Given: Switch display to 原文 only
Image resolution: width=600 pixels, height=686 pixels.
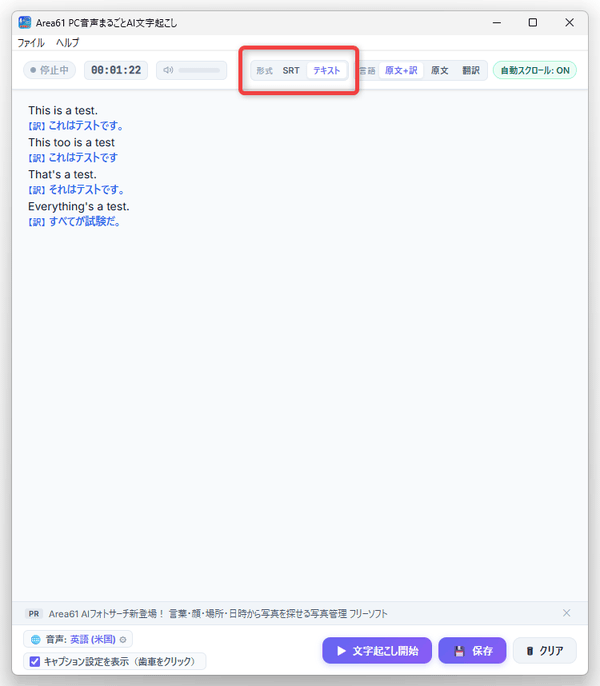Looking at the screenshot, I should pyautogui.click(x=439, y=70).
